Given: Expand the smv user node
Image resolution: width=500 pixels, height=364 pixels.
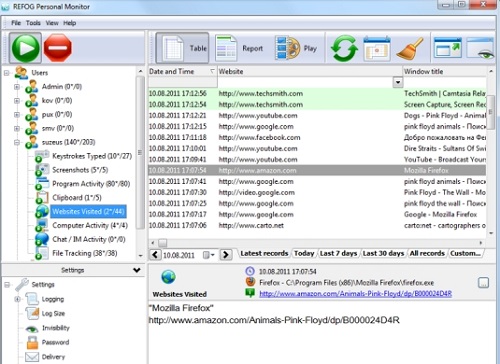Looking at the screenshot, I should pyautogui.click(x=17, y=128).
